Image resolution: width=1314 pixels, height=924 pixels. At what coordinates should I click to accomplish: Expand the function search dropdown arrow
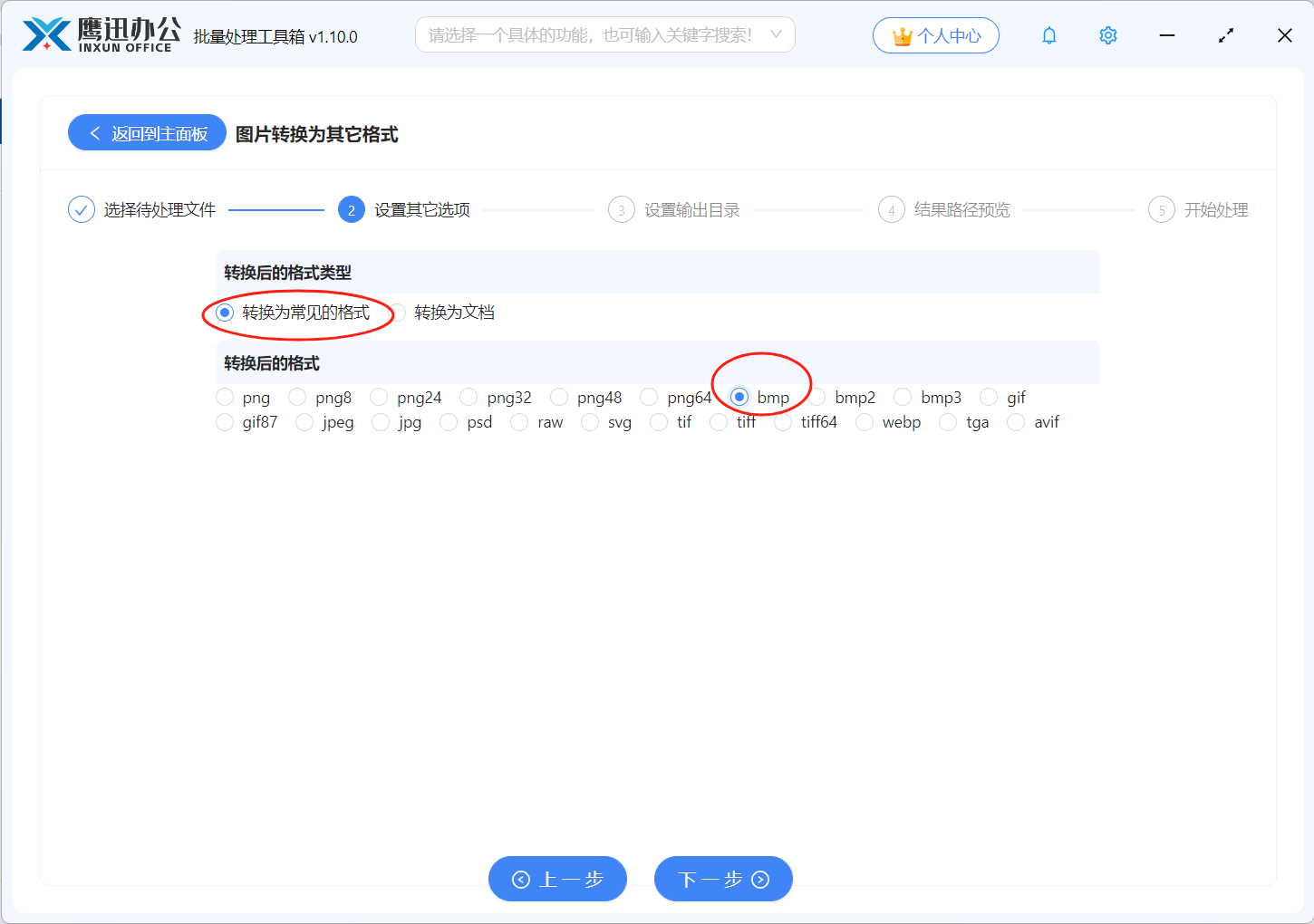point(776,34)
